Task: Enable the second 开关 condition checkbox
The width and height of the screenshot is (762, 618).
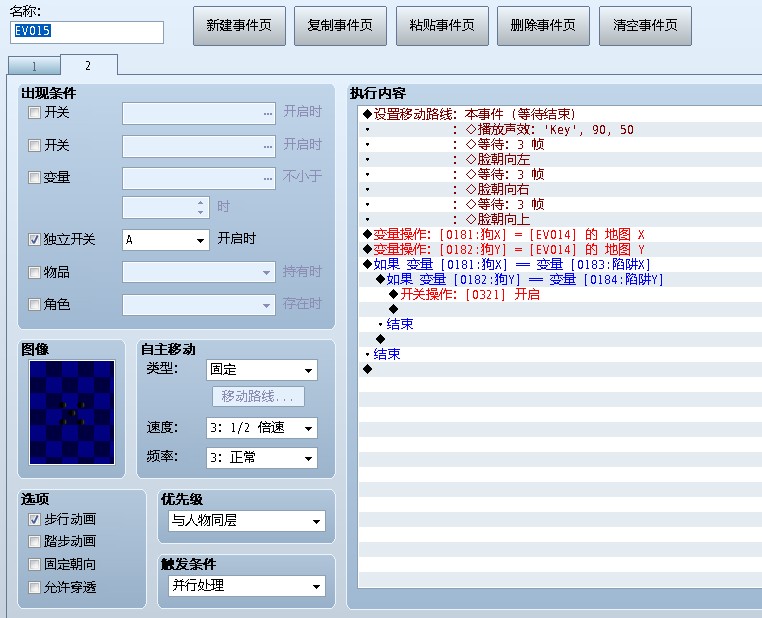Action: [34, 145]
